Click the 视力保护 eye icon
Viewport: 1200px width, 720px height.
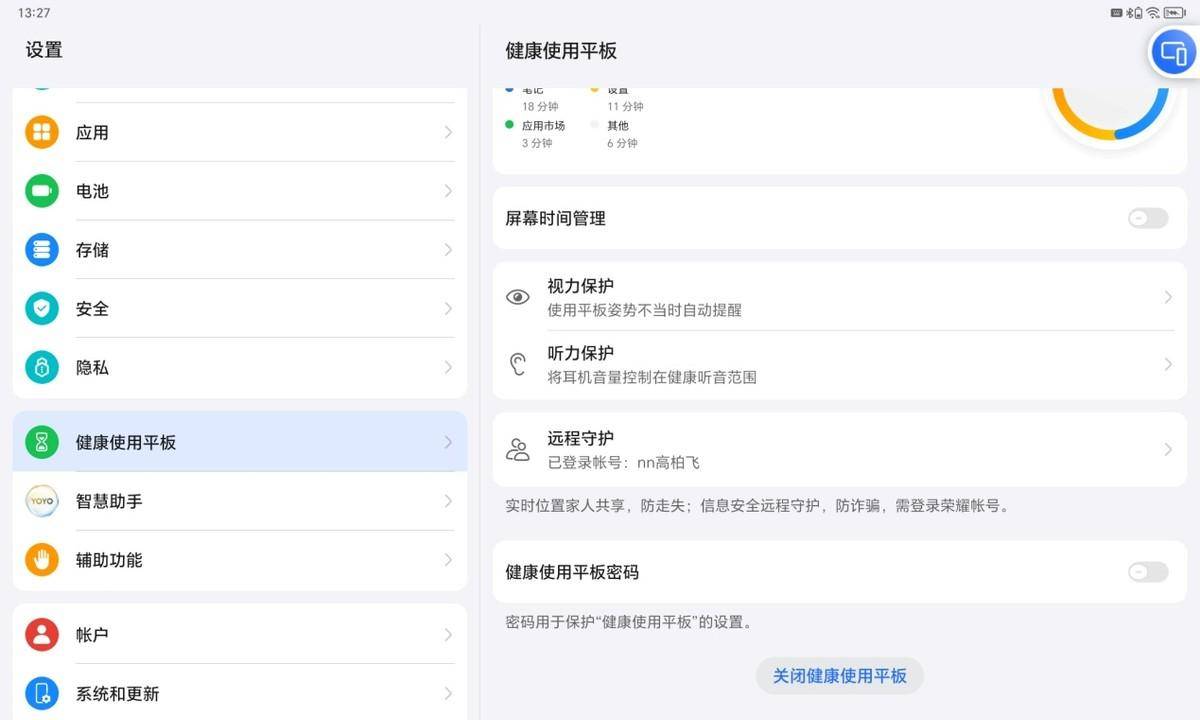(x=517, y=296)
